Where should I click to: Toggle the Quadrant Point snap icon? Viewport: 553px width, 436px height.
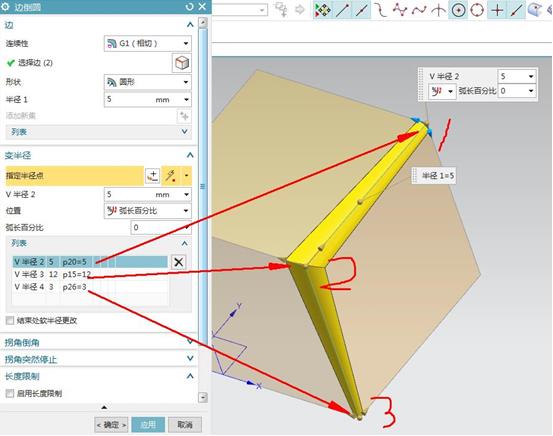click(477, 10)
